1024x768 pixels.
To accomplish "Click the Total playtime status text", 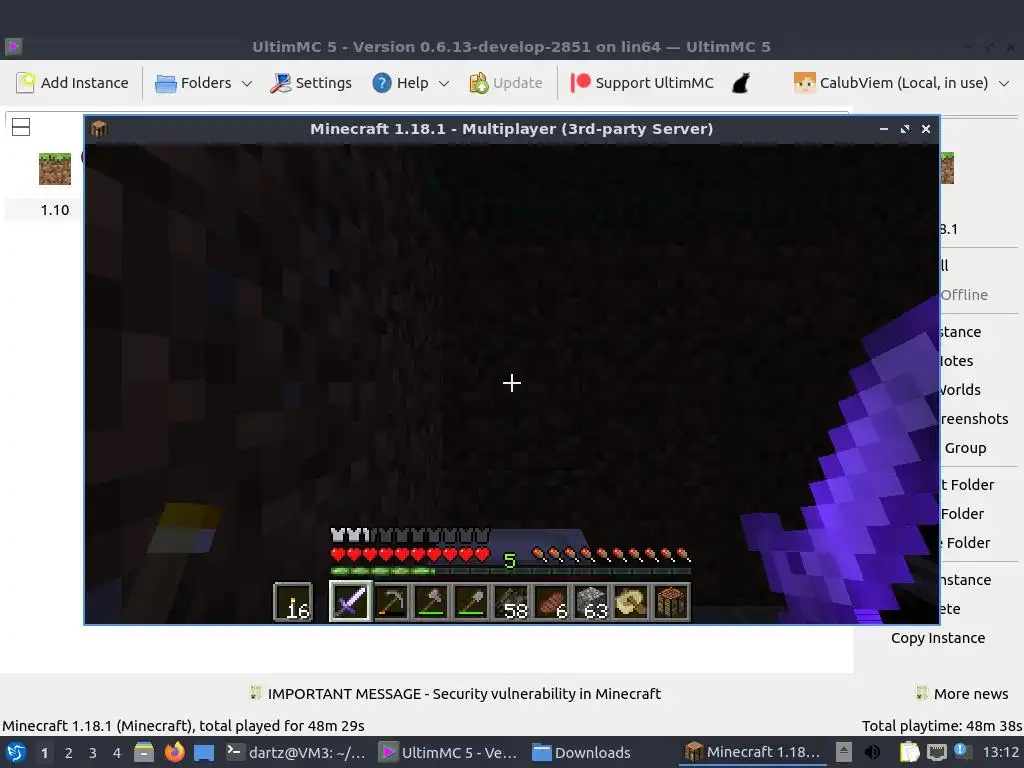I will tap(942, 726).
